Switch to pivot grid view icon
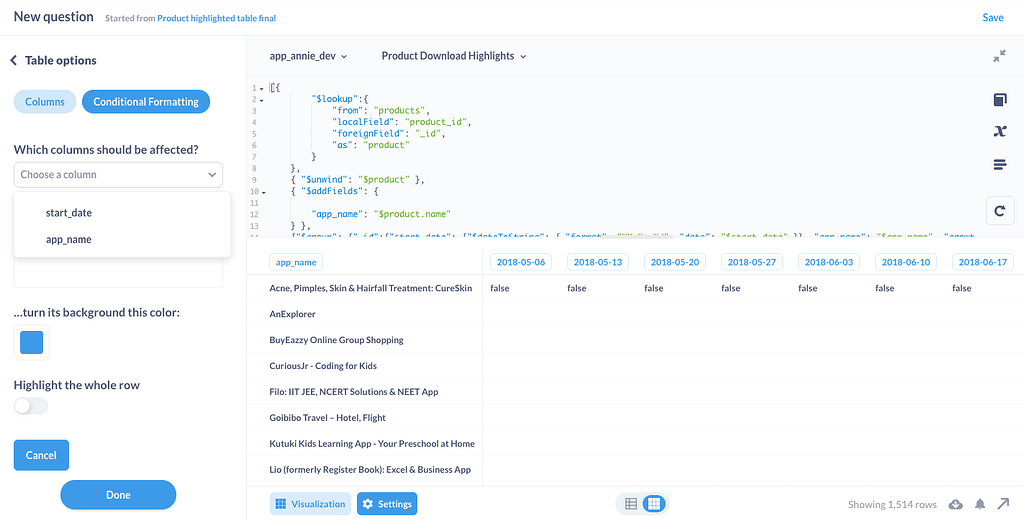The width and height of the screenshot is (1024, 521). point(654,504)
